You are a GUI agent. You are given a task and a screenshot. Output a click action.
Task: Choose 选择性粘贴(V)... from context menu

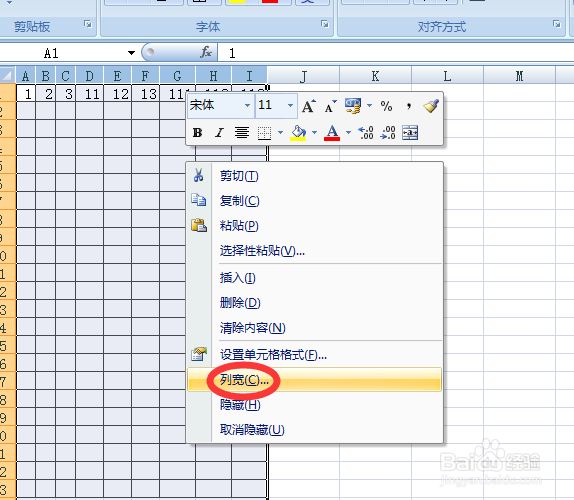(x=314, y=251)
